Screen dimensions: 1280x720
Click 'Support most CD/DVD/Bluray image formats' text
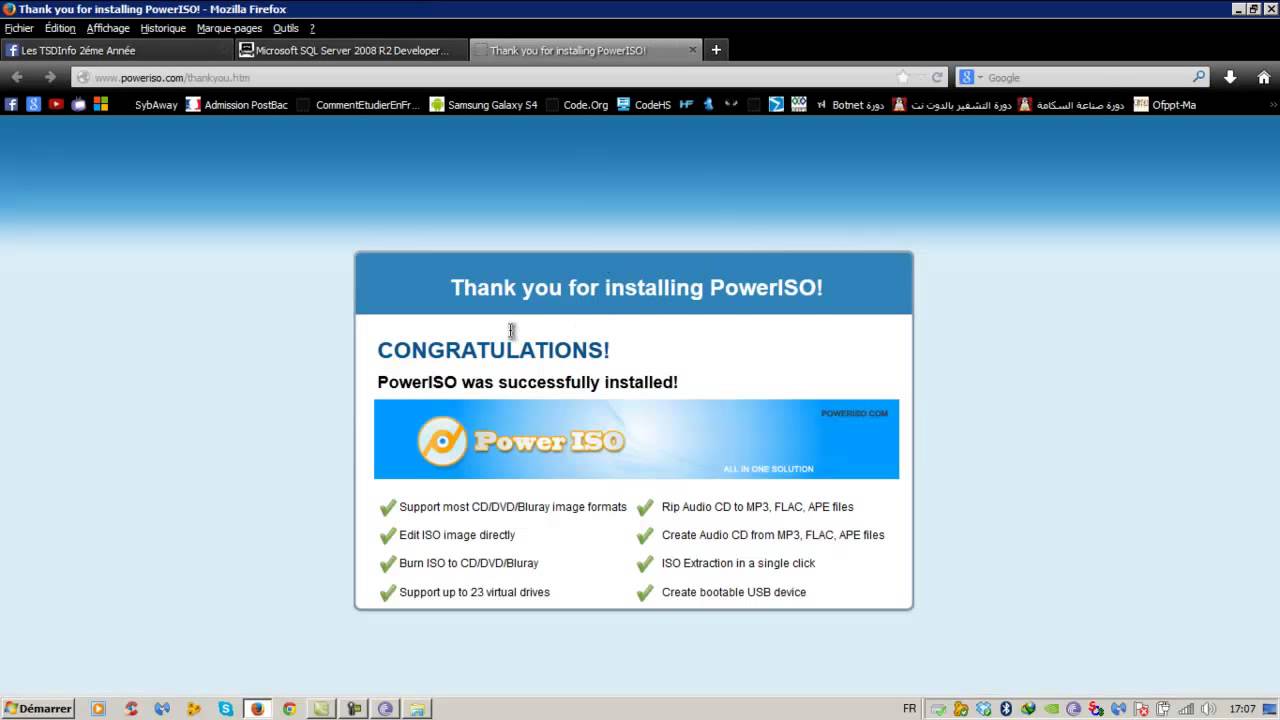coord(513,507)
